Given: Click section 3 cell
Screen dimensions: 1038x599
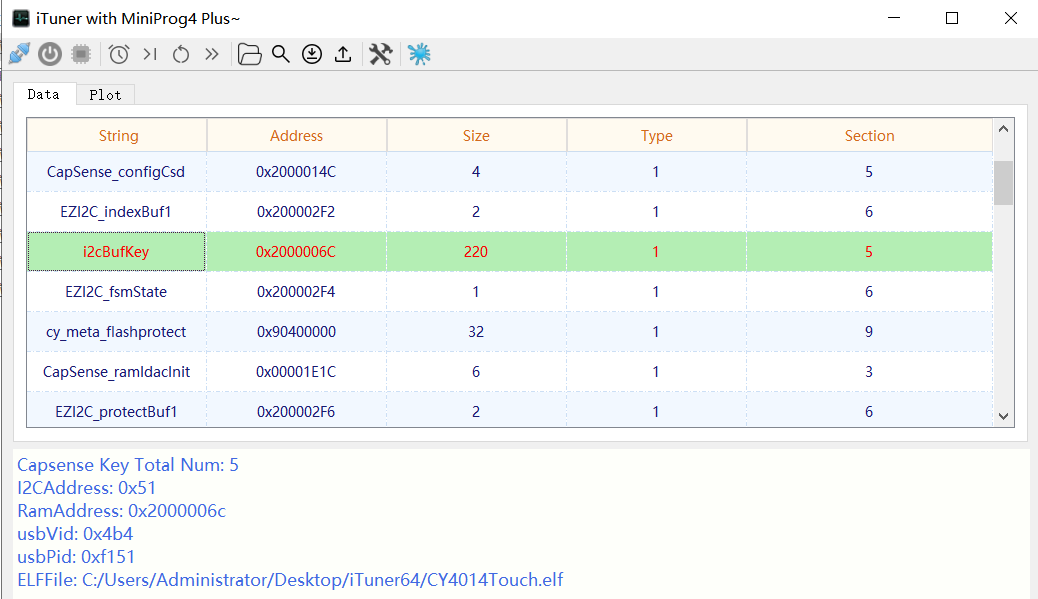Looking at the screenshot, I should 869,372.
